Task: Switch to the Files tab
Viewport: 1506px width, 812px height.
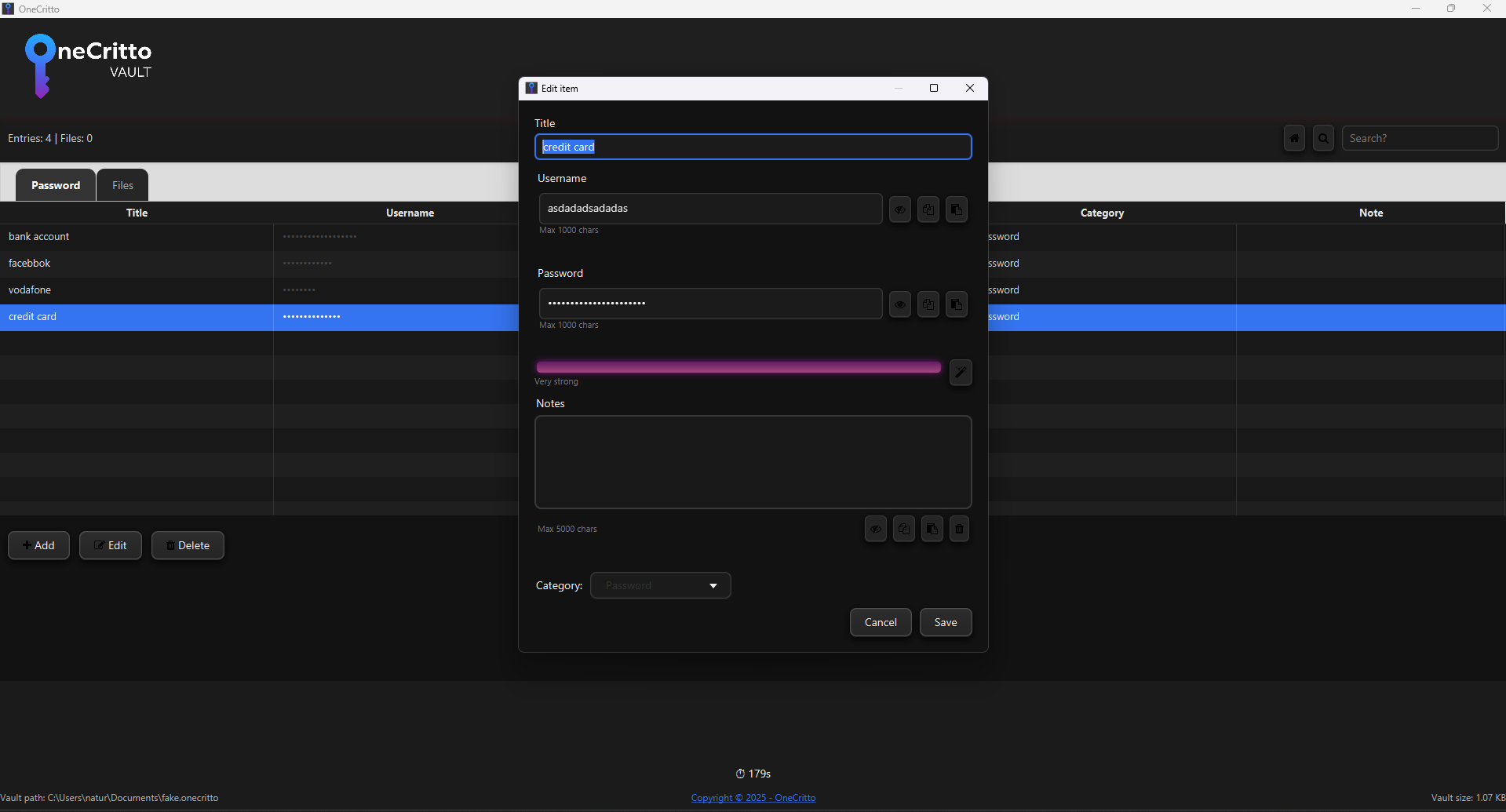Action: pos(122,184)
